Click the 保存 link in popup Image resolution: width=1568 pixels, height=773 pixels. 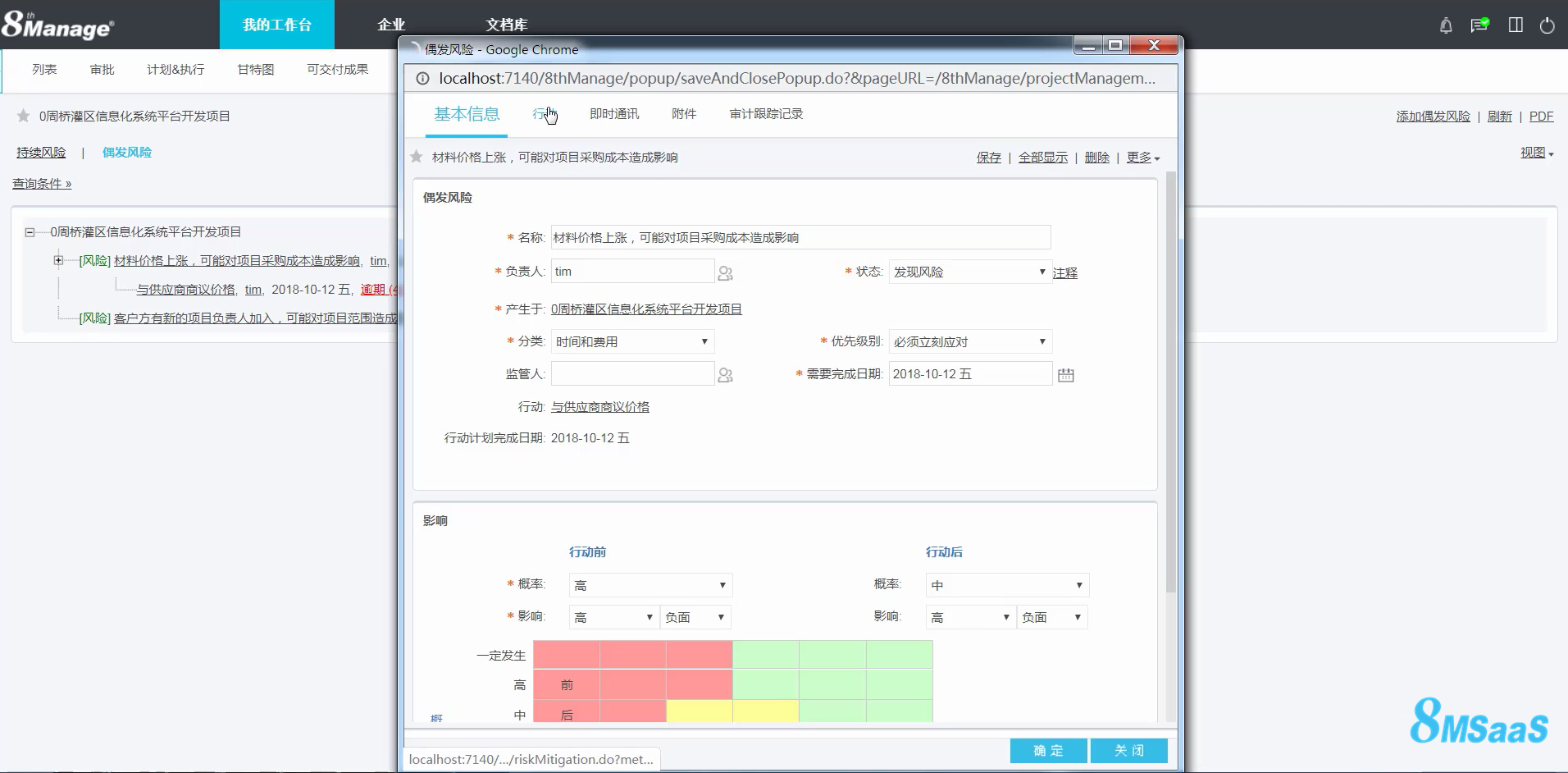(988, 158)
